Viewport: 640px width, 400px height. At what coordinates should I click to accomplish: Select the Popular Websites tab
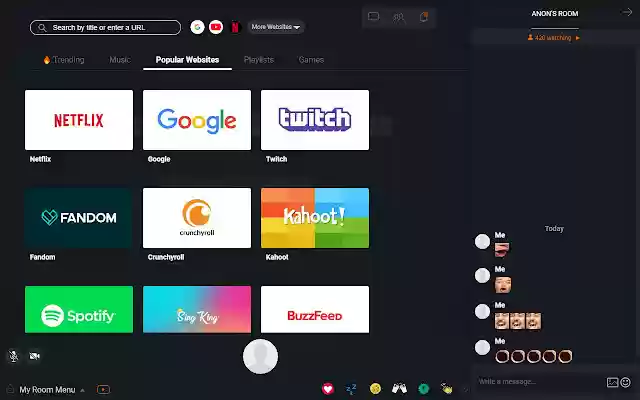(x=187, y=60)
